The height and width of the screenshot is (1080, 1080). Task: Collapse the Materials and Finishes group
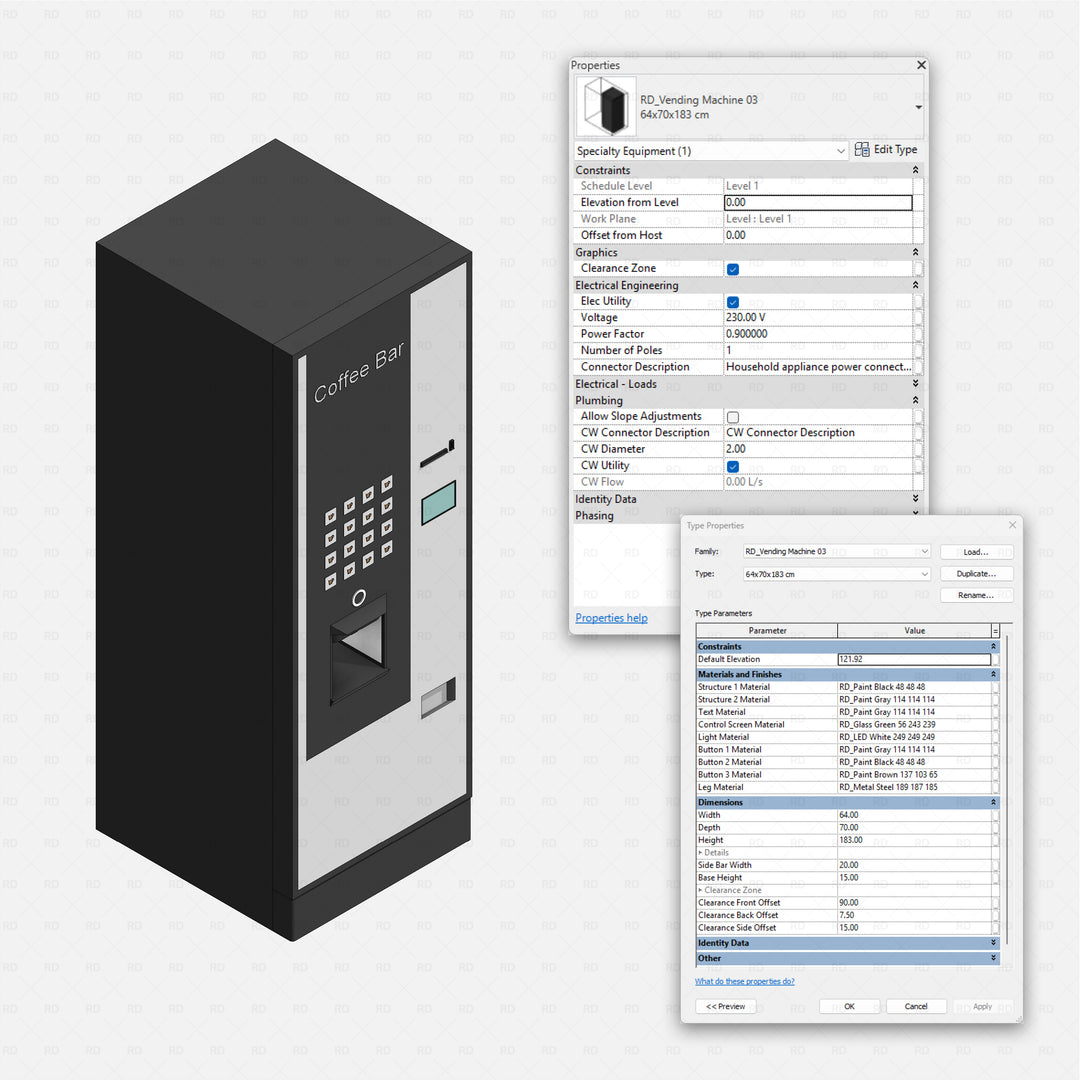[993, 674]
